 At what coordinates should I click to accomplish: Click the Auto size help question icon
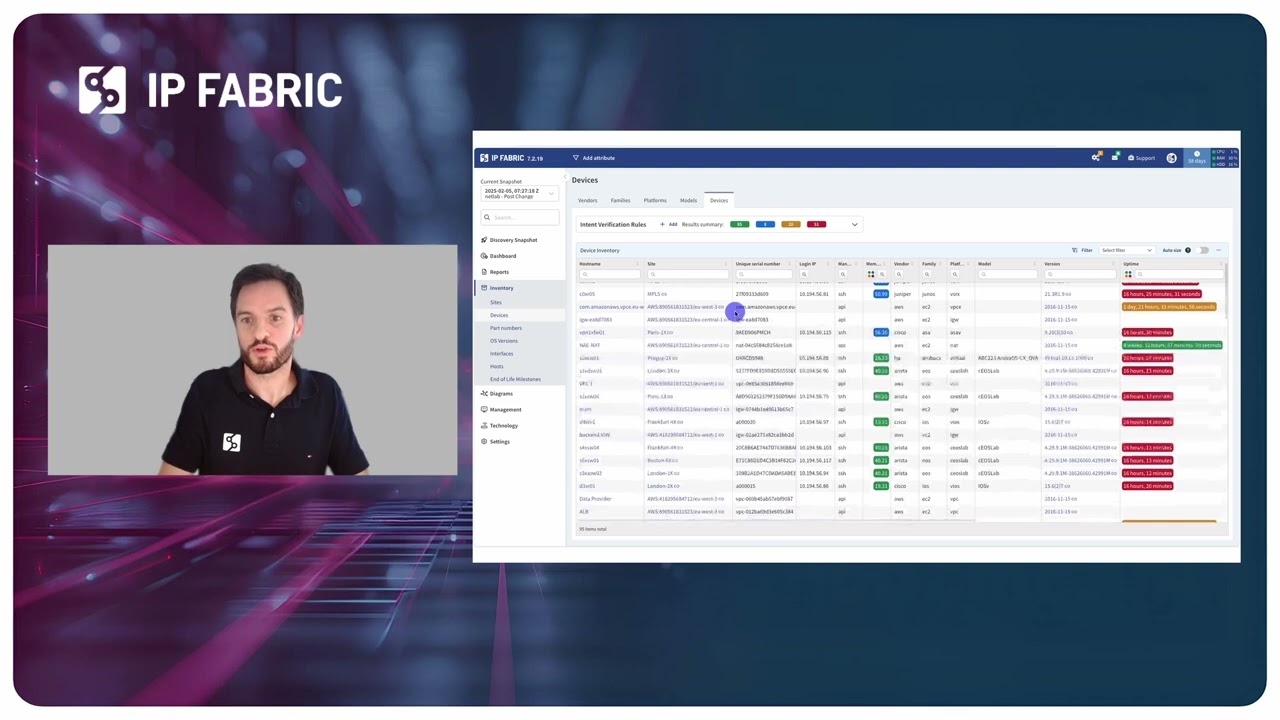tap(1188, 250)
